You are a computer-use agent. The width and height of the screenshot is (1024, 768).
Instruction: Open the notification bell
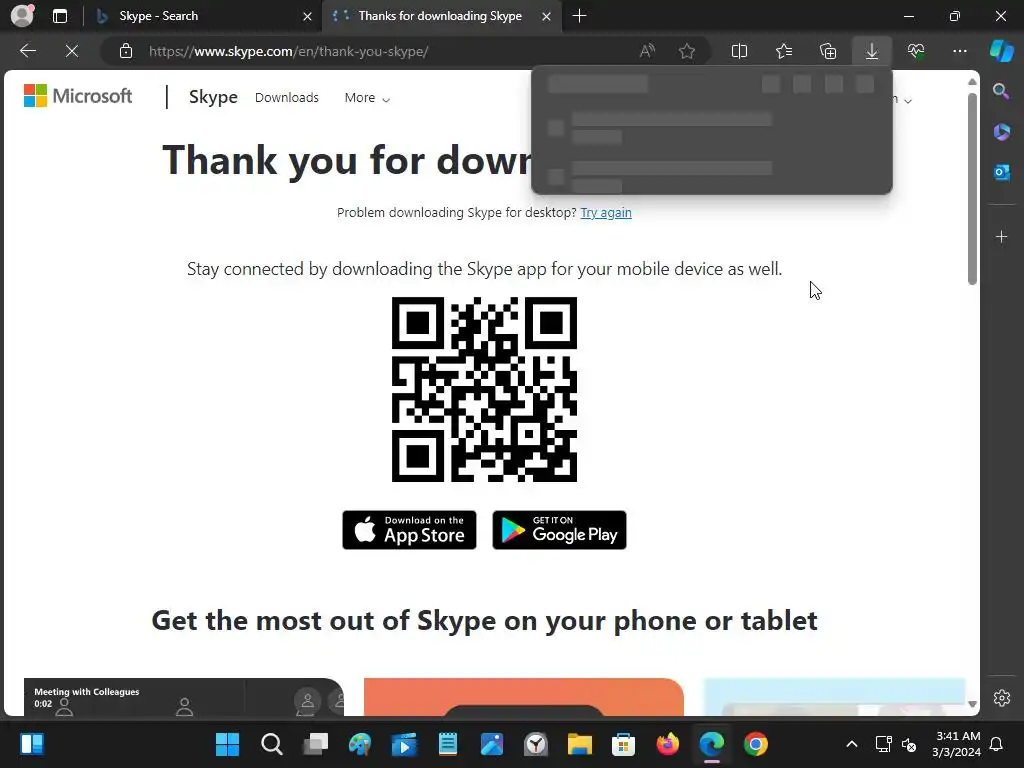(997, 744)
